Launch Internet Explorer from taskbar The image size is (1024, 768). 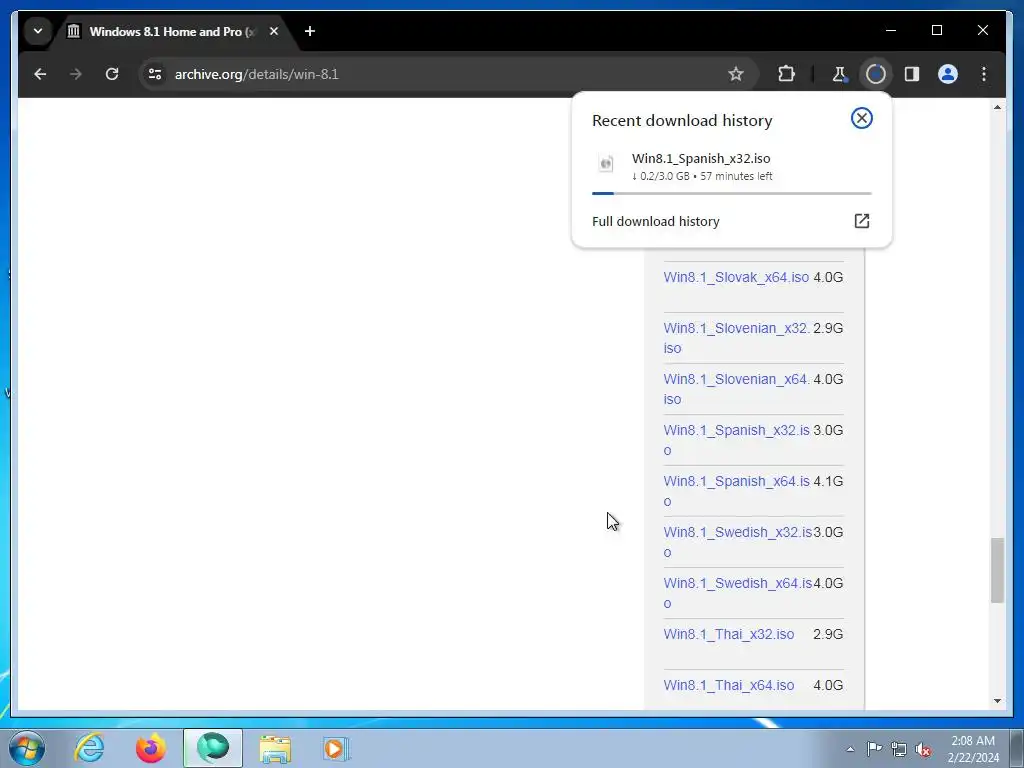click(89, 748)
